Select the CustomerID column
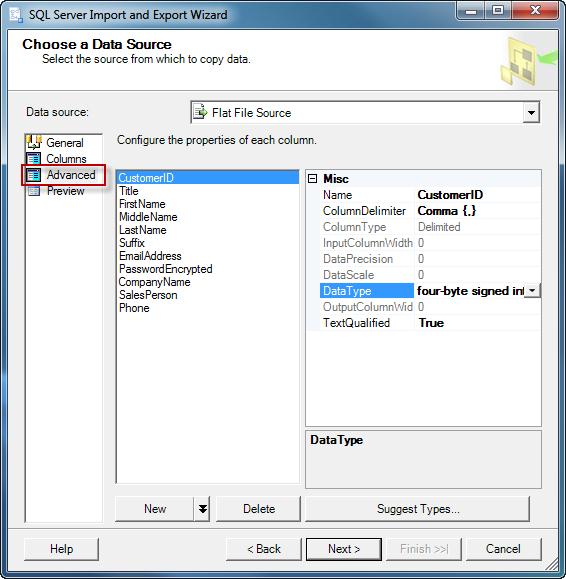Image resolution: width=566 pixels, height=579 pixels. coord(207,178)
